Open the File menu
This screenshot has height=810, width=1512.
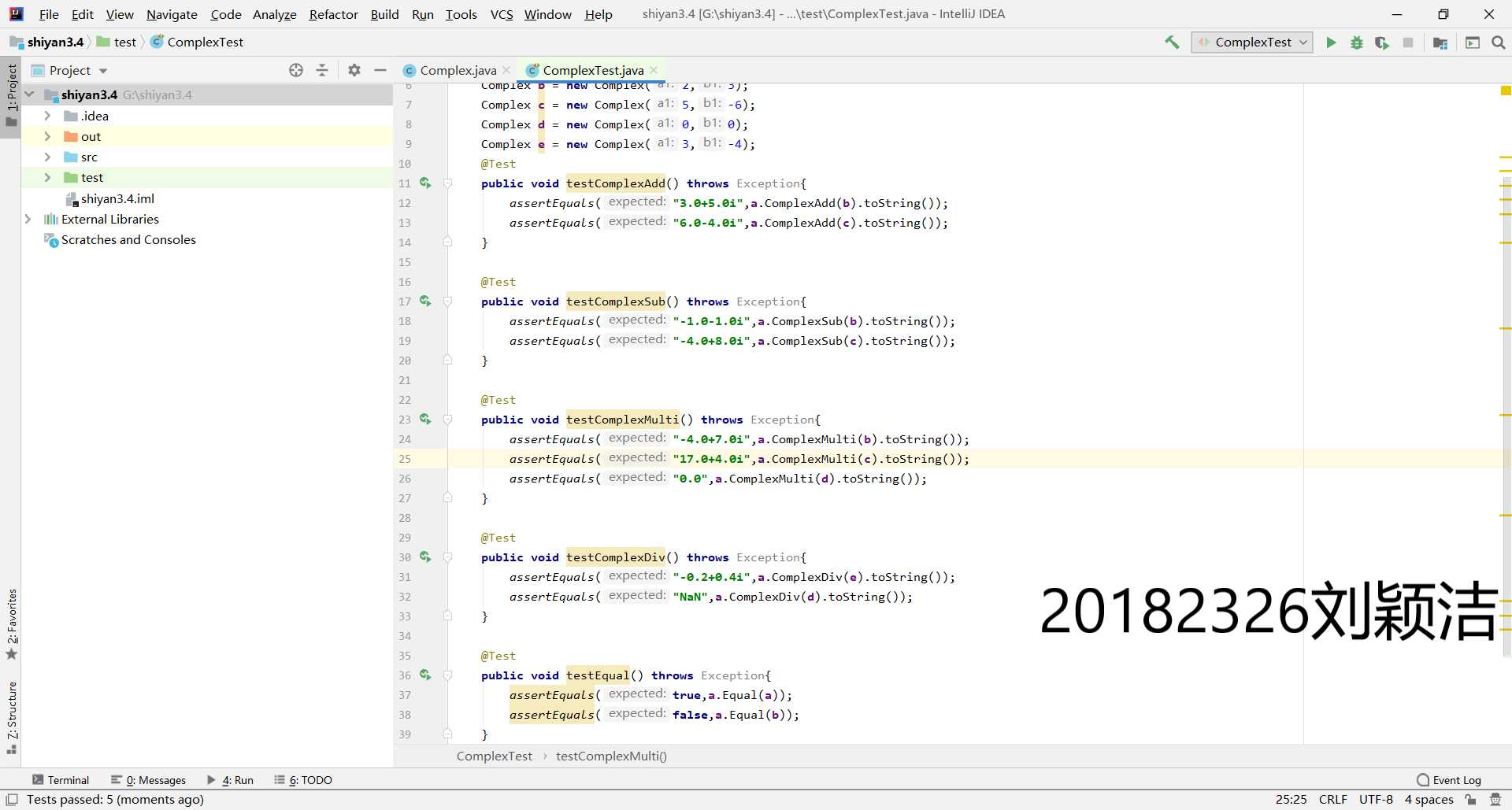point(49,14)
